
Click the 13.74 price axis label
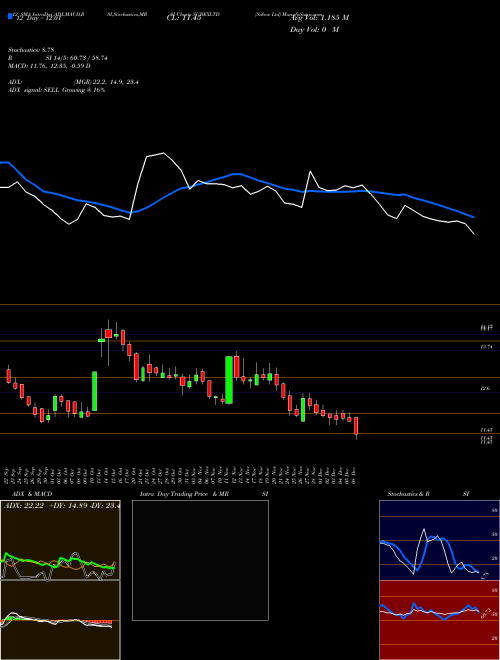(486, 347)
